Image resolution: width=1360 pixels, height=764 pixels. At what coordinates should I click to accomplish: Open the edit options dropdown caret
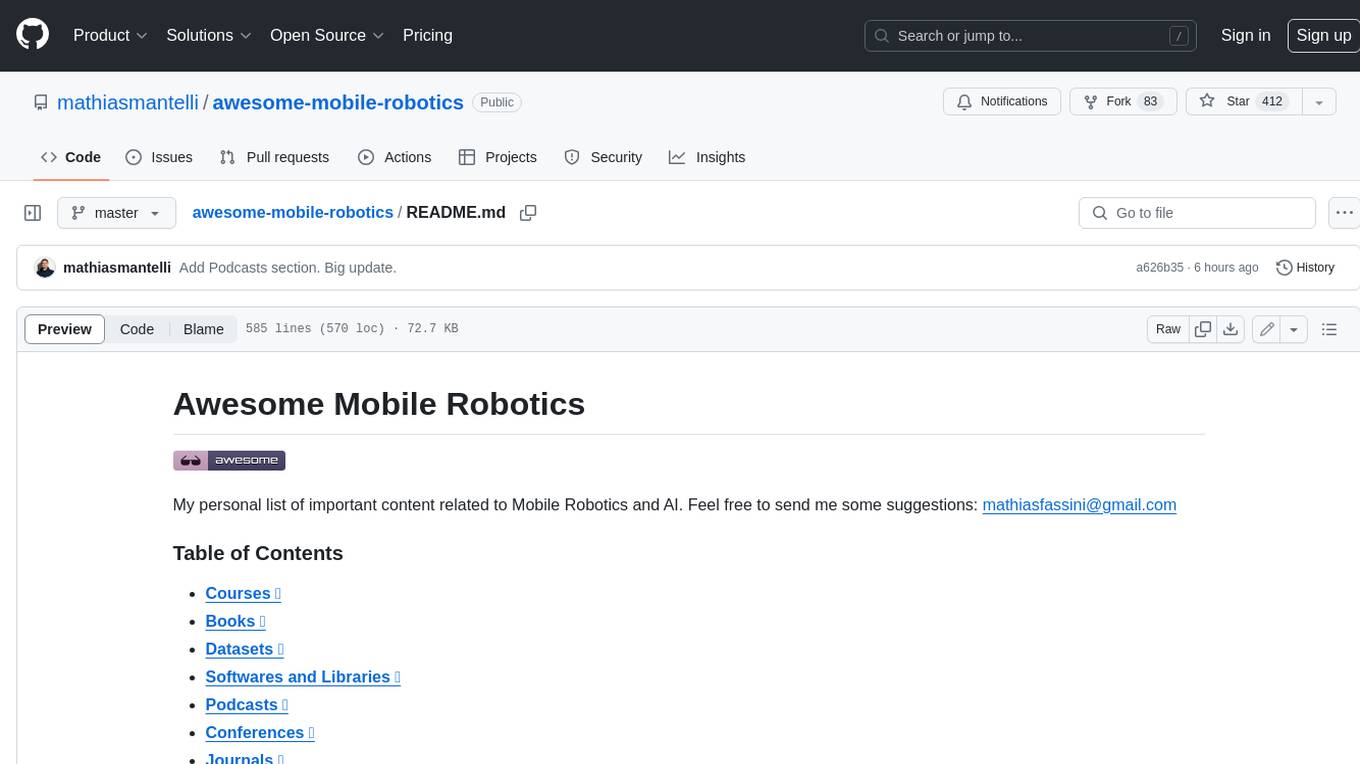point(1294,329)
